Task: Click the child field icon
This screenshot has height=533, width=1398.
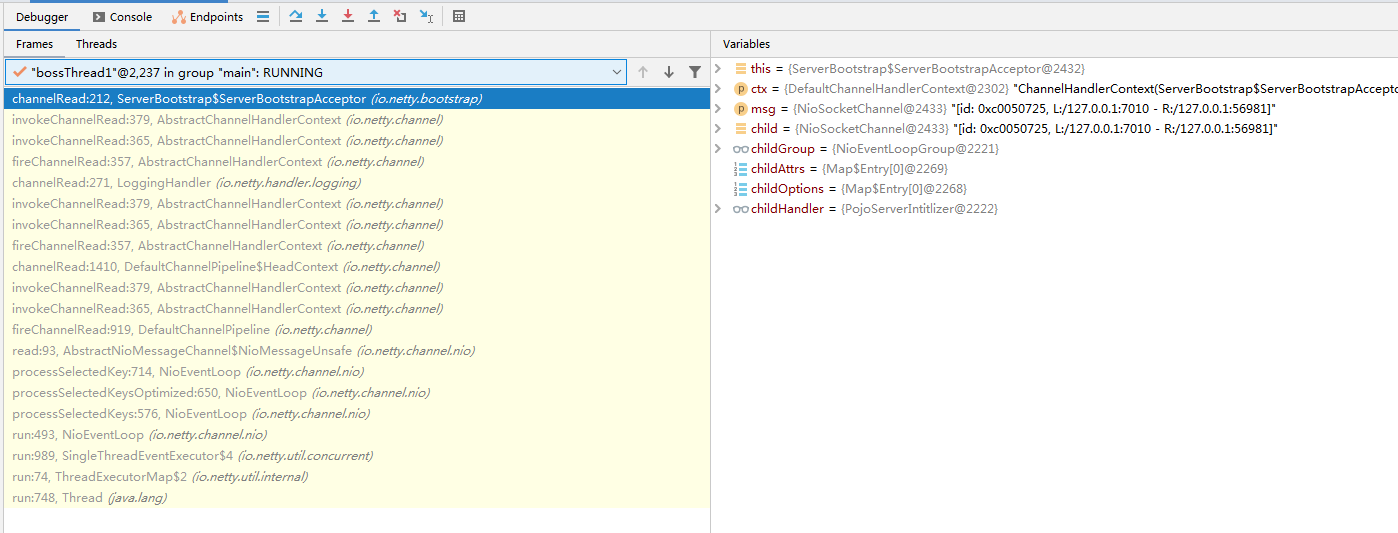Action: pyautogui.click(x=741, y=129)
